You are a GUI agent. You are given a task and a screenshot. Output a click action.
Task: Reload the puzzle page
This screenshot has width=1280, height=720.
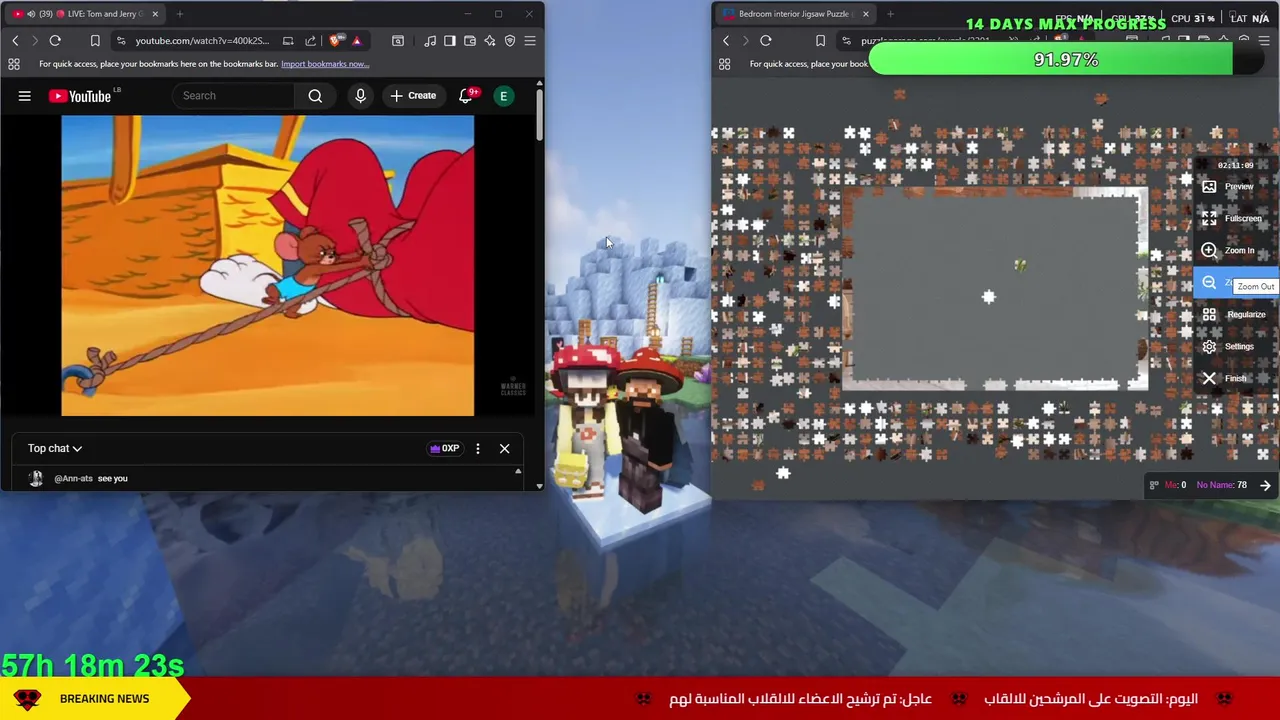(766, 41)
